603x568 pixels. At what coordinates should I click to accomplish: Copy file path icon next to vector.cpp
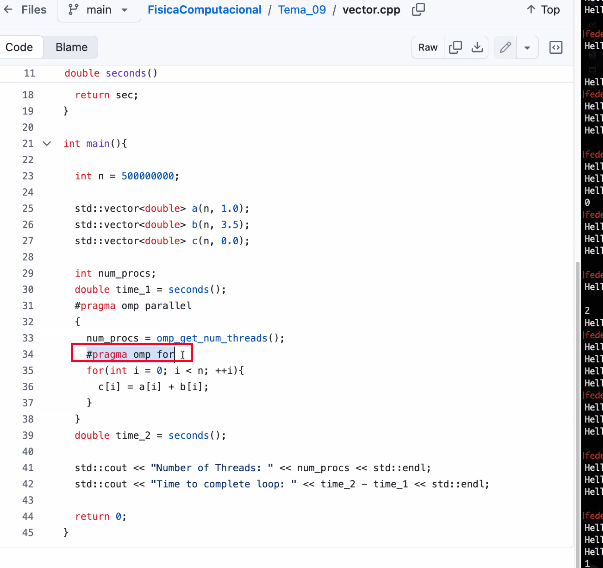tap(418, 10)
